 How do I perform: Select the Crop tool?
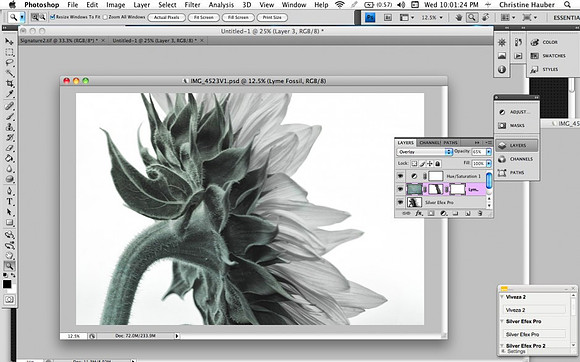click(9, 84)
